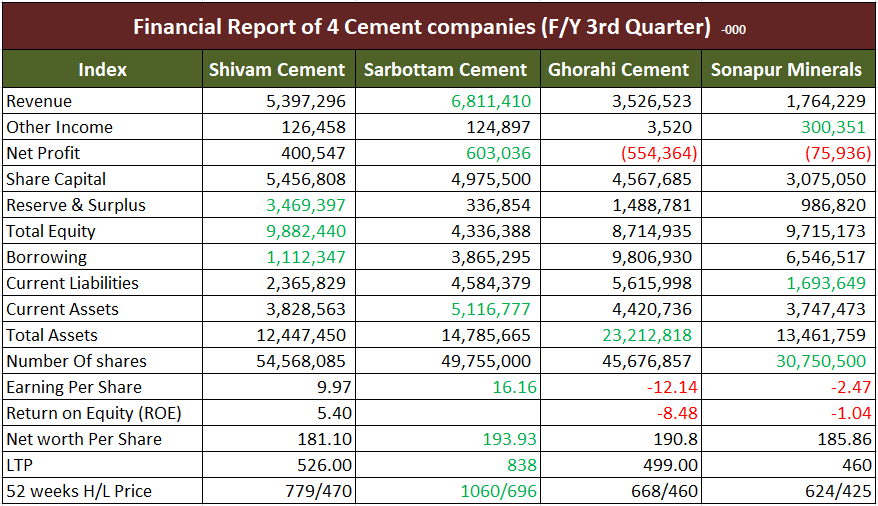Click Ghorahi revenue value 3,526,523
Viewport: 878px width, 506px height.
(652, 101)
